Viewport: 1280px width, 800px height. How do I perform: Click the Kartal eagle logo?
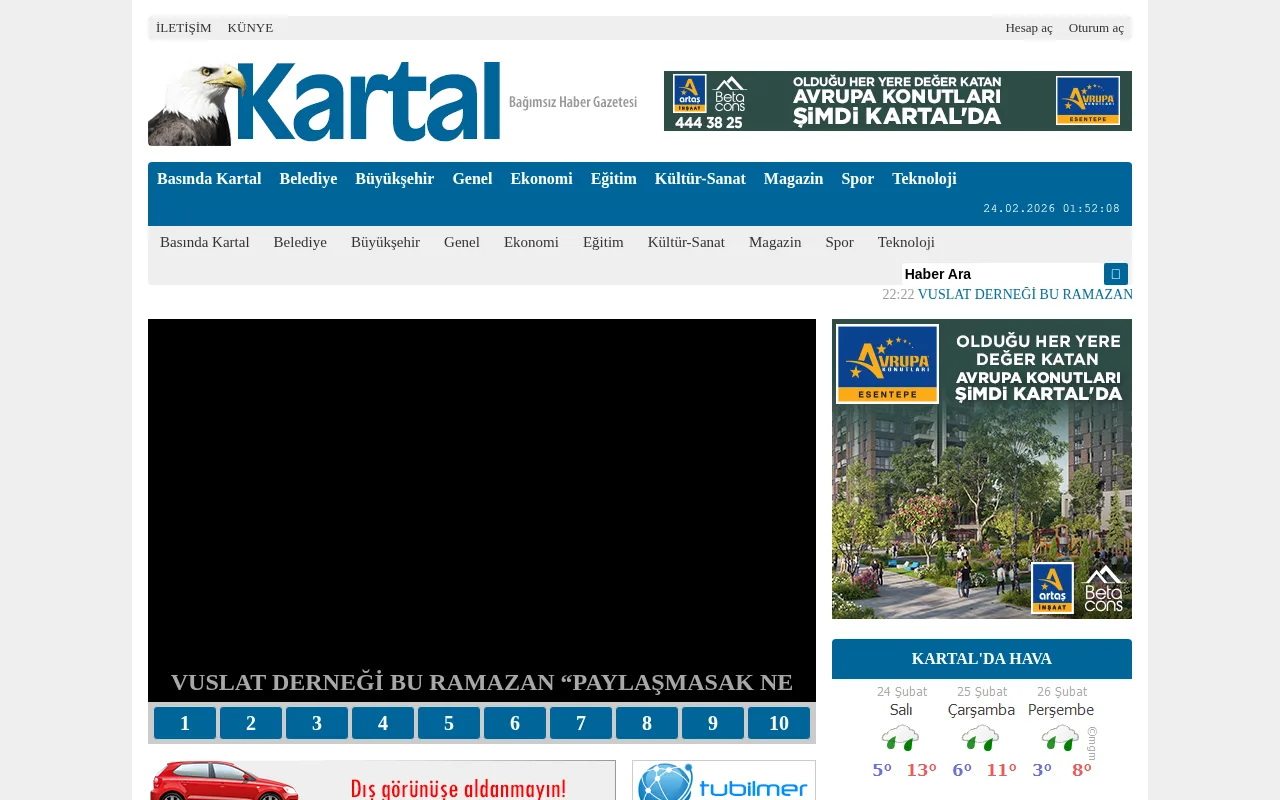196,101
